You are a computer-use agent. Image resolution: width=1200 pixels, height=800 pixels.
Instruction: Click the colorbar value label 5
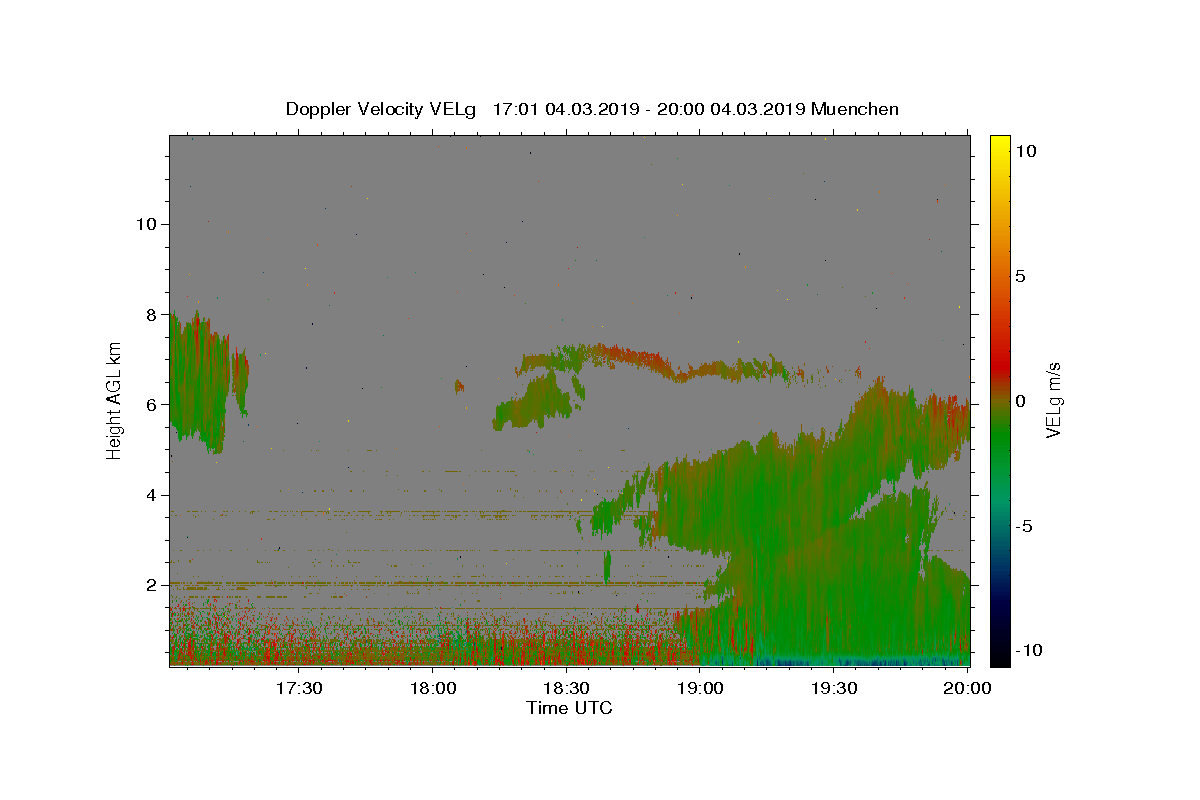click(1020, 276)
